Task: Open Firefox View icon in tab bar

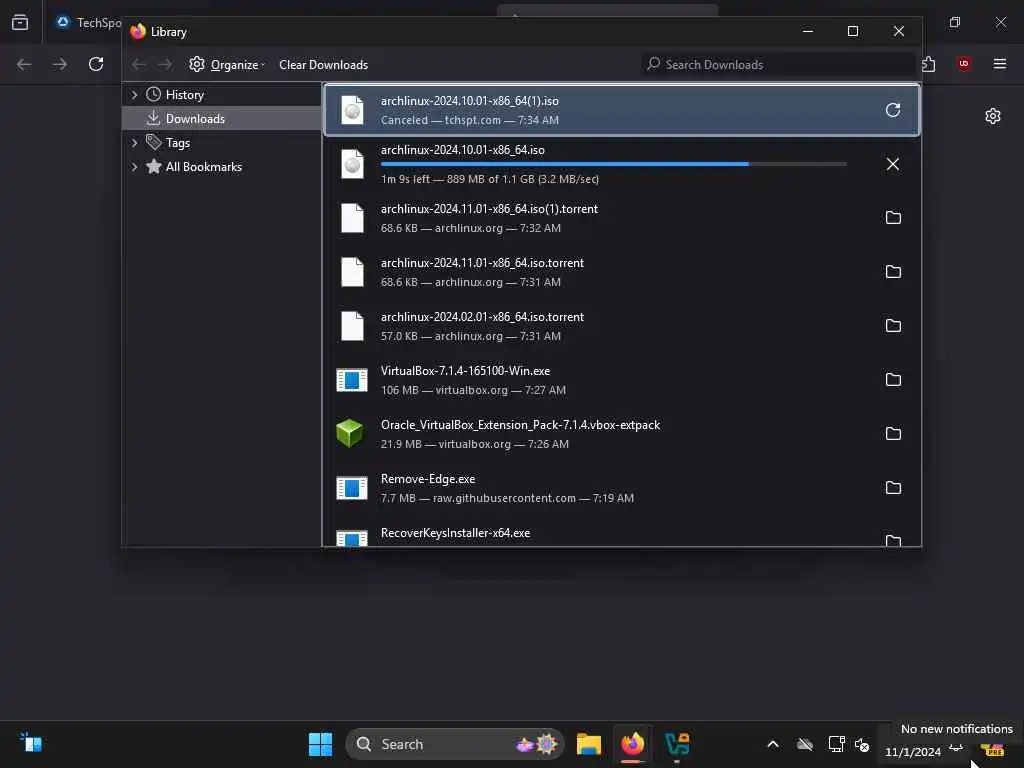Action: click(x=20, y=22)
